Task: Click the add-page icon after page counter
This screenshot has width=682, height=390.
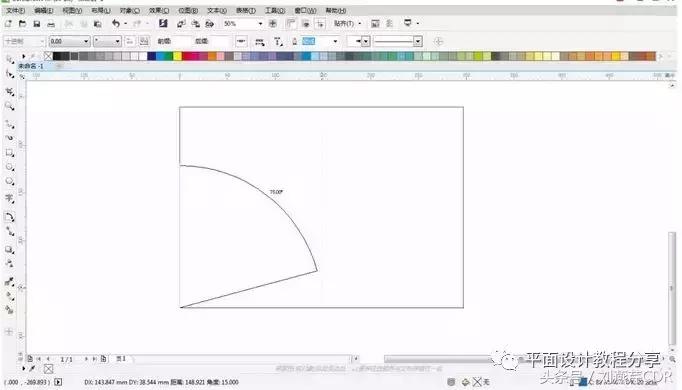Action: (104, 359)
